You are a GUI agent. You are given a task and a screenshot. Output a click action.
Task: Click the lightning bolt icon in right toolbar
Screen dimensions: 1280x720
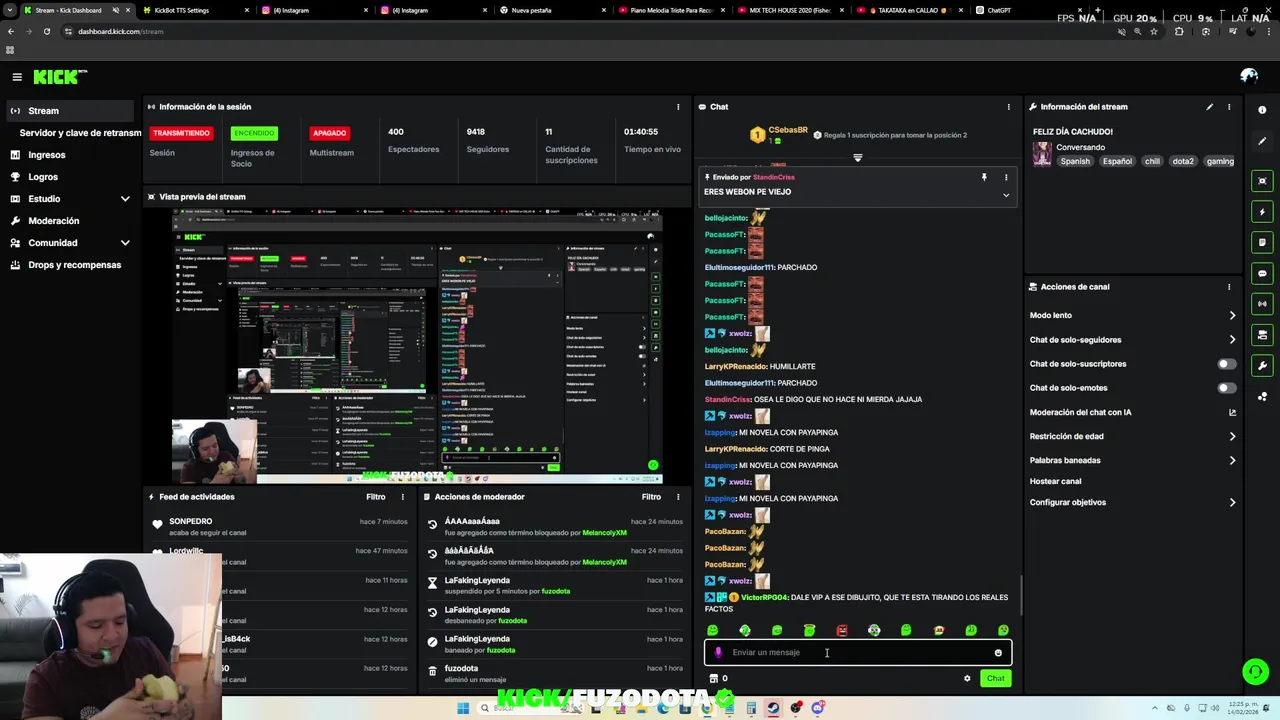pos(1262,212)
